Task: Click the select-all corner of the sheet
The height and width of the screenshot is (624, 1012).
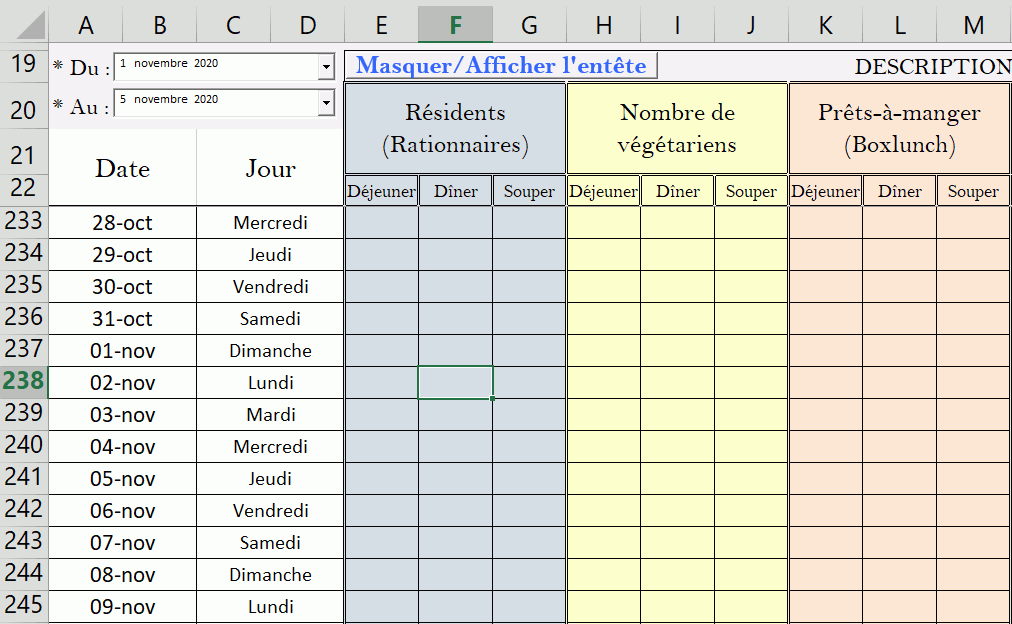Action: tap(23, 25)
